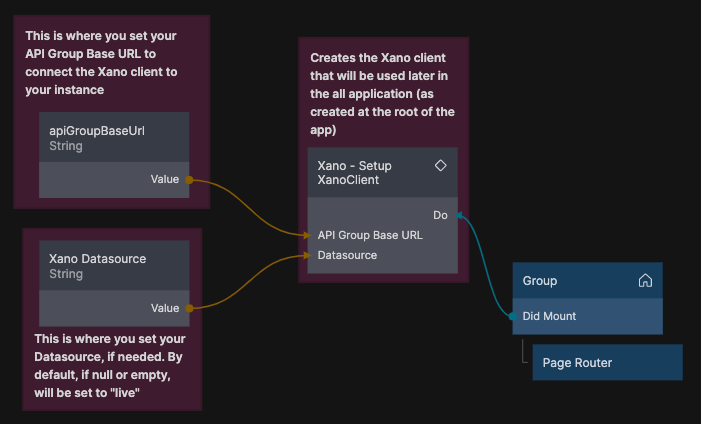Click the API Group Base URL port label

tap(369, 235)
